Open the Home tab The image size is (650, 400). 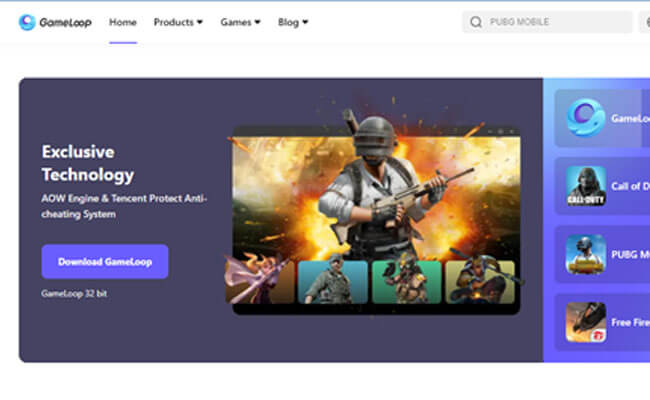pyautogui.click(x=123, y=22)
